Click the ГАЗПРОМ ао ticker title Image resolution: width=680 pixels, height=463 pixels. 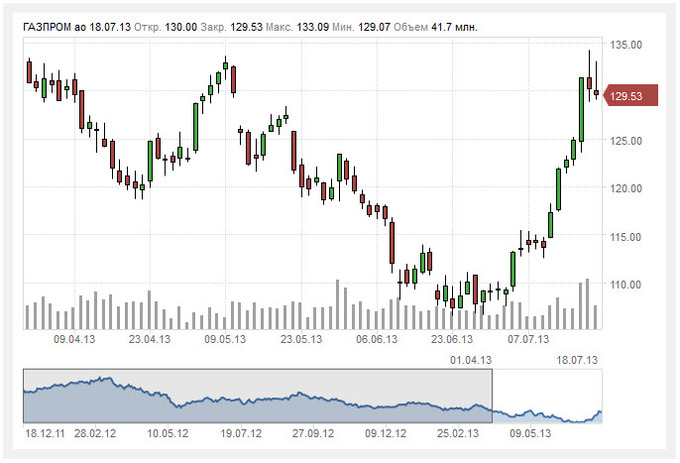point(55,27)
